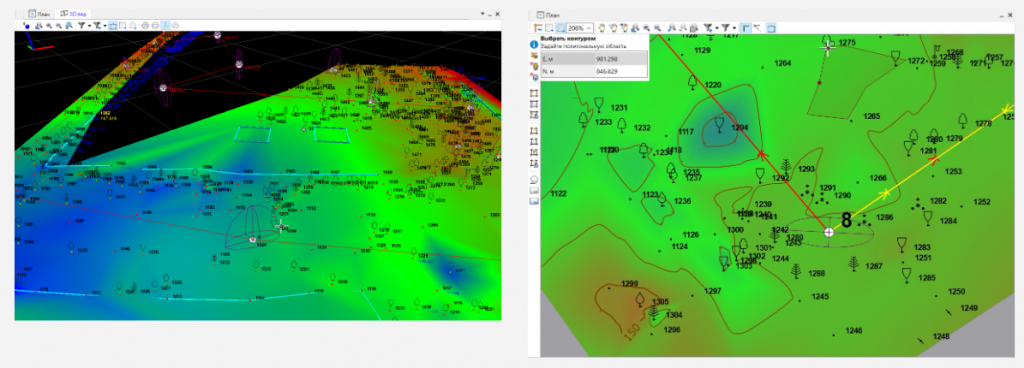Click the blue info icon in side toolbar

click(x=534, y=44)
